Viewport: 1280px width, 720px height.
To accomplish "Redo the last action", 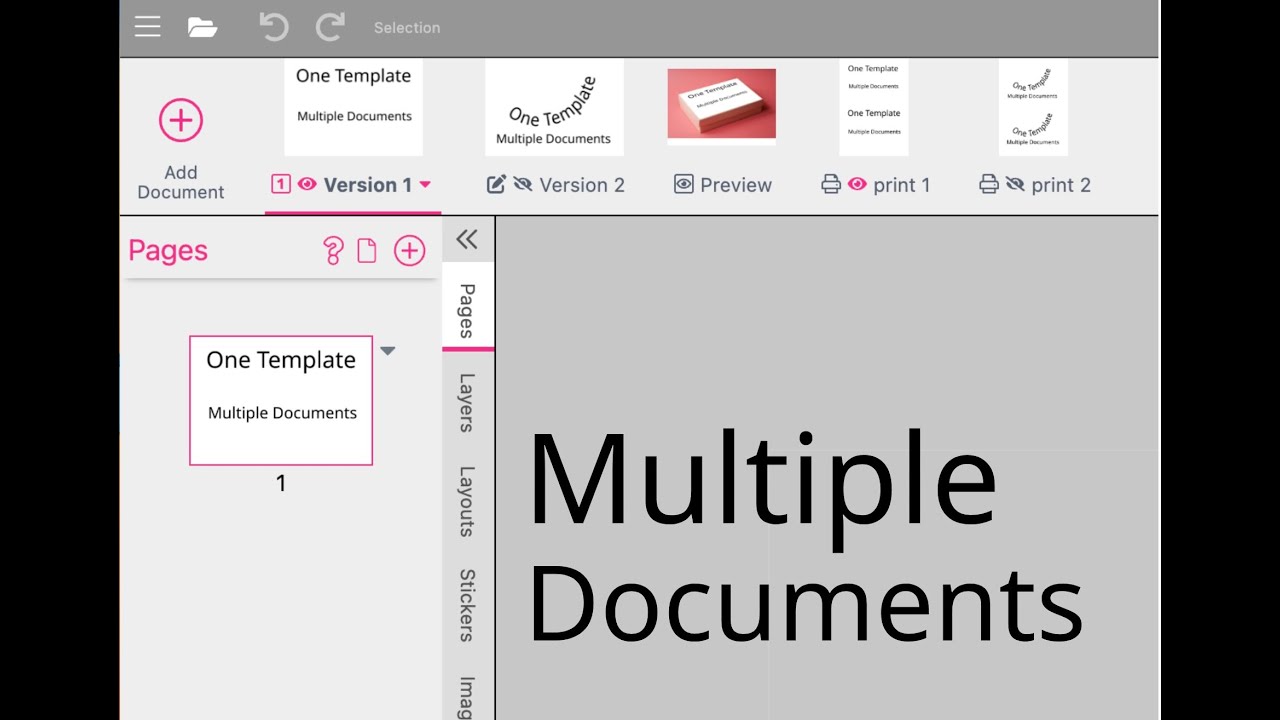I will [330, 27].
